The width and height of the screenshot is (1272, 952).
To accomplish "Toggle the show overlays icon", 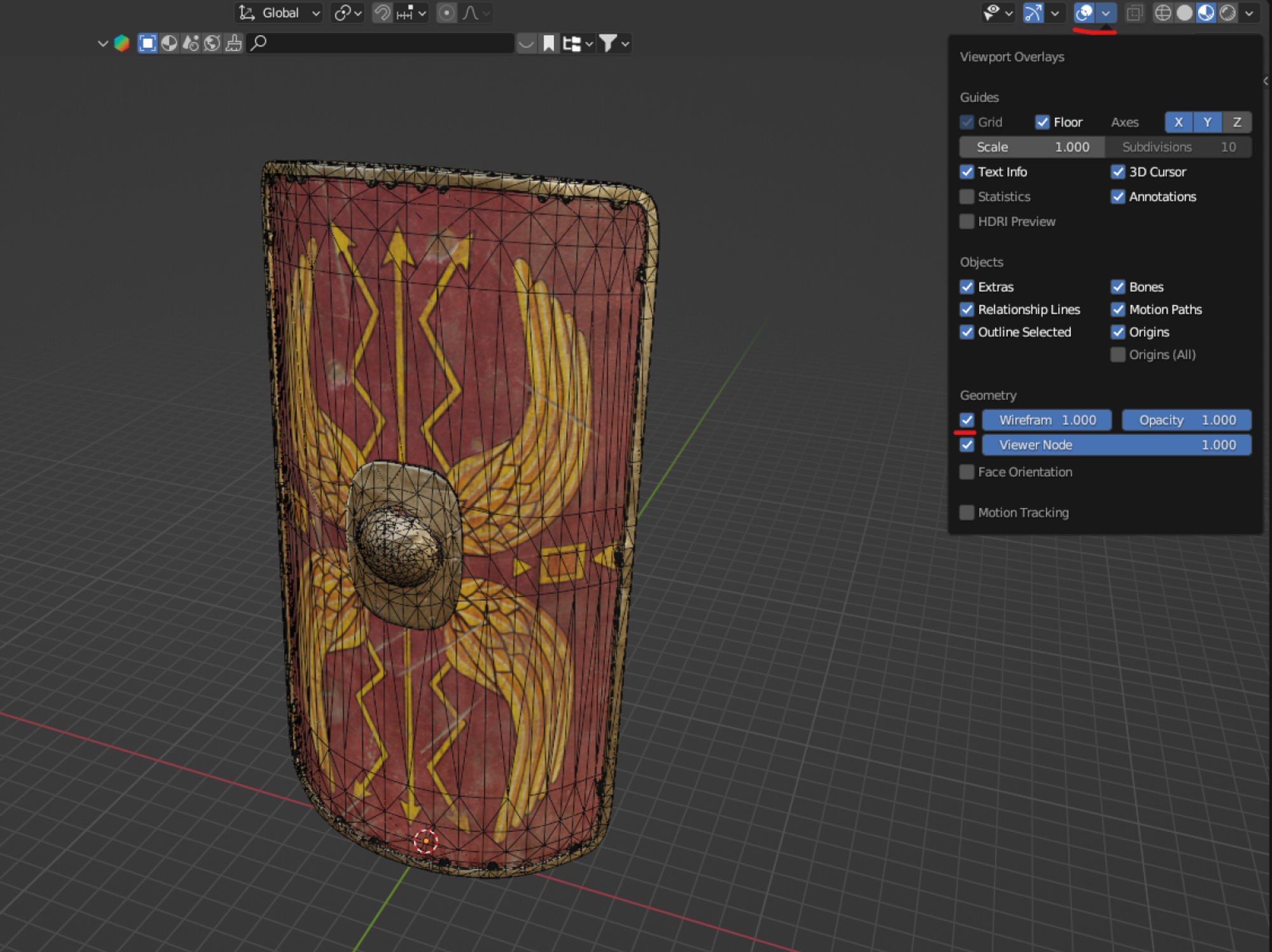I will coord(1084,13).
